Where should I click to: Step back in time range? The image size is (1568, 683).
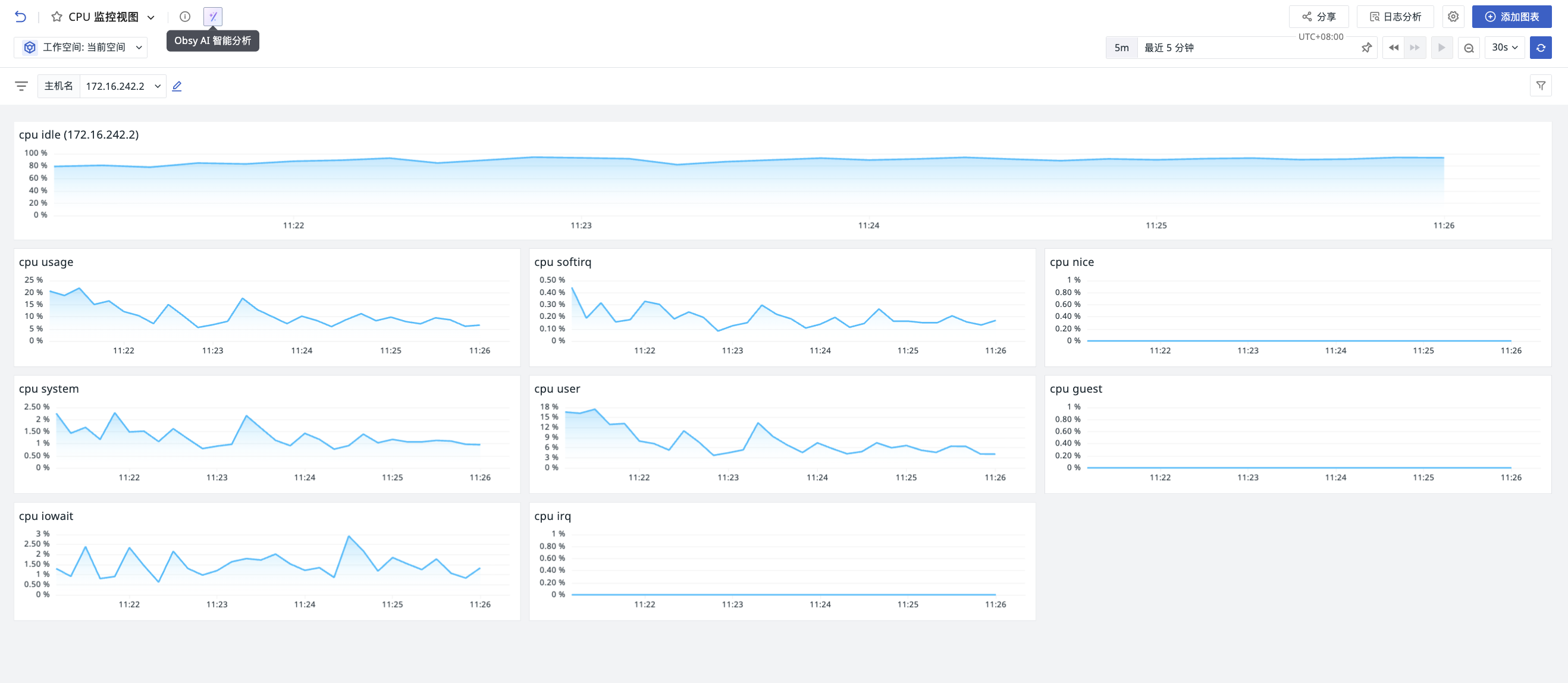(1393, 48)
